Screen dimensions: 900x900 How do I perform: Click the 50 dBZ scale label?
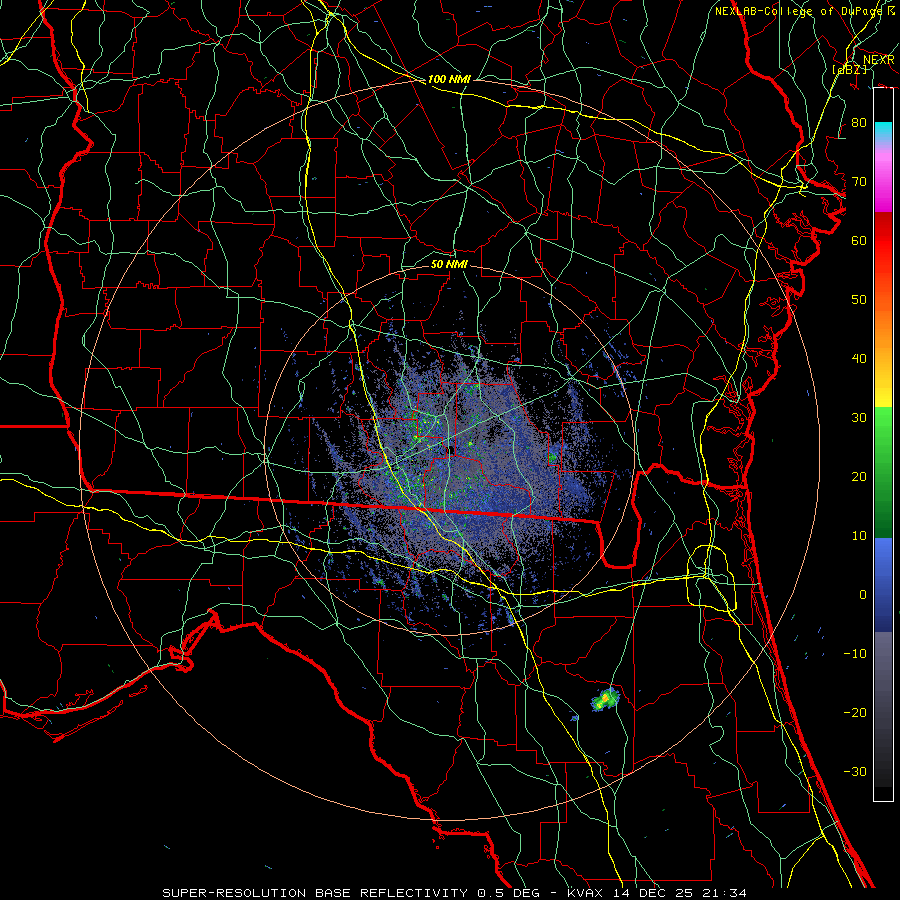[859, 300]
